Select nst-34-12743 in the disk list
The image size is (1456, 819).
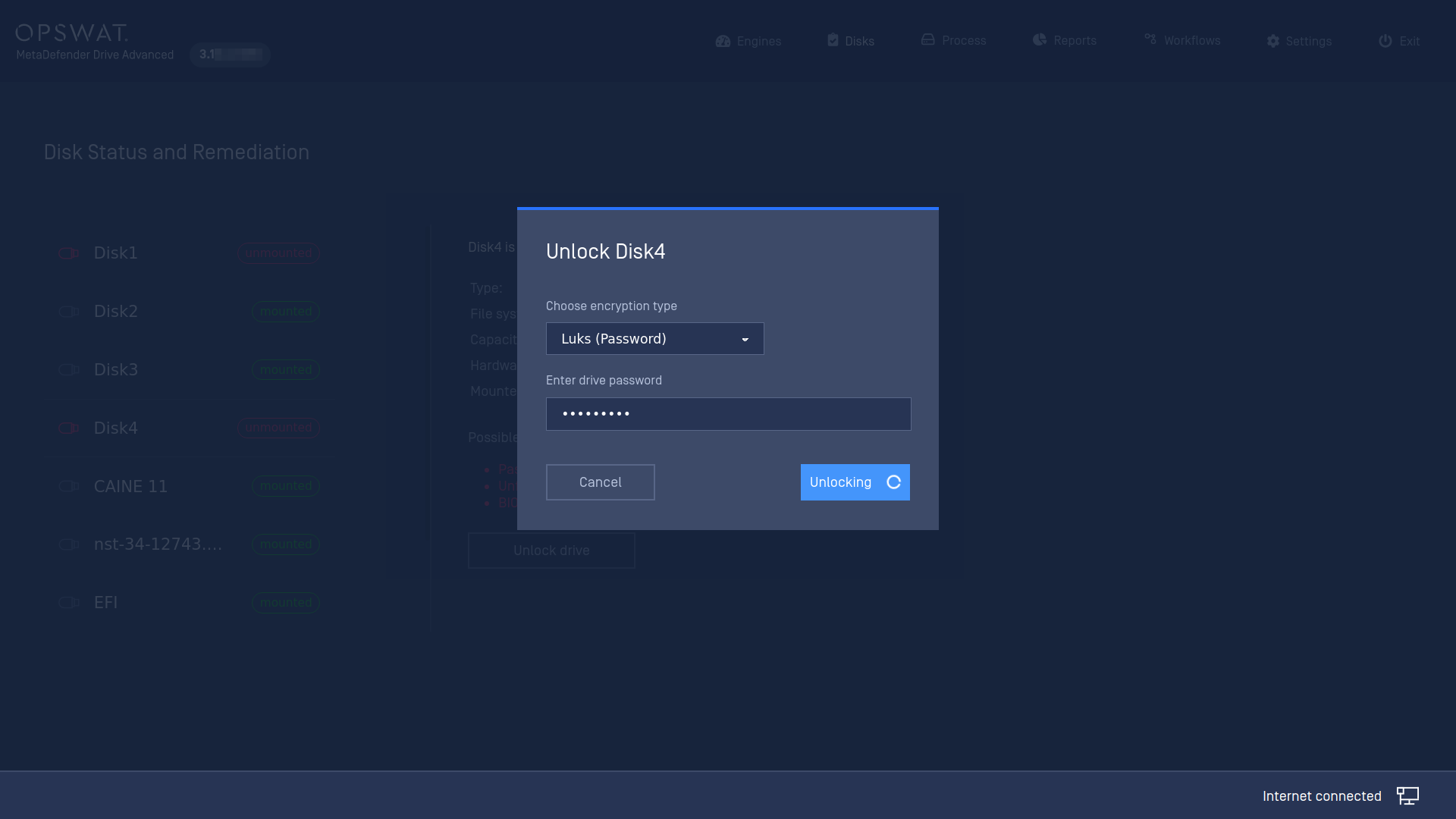click(190, 544)
